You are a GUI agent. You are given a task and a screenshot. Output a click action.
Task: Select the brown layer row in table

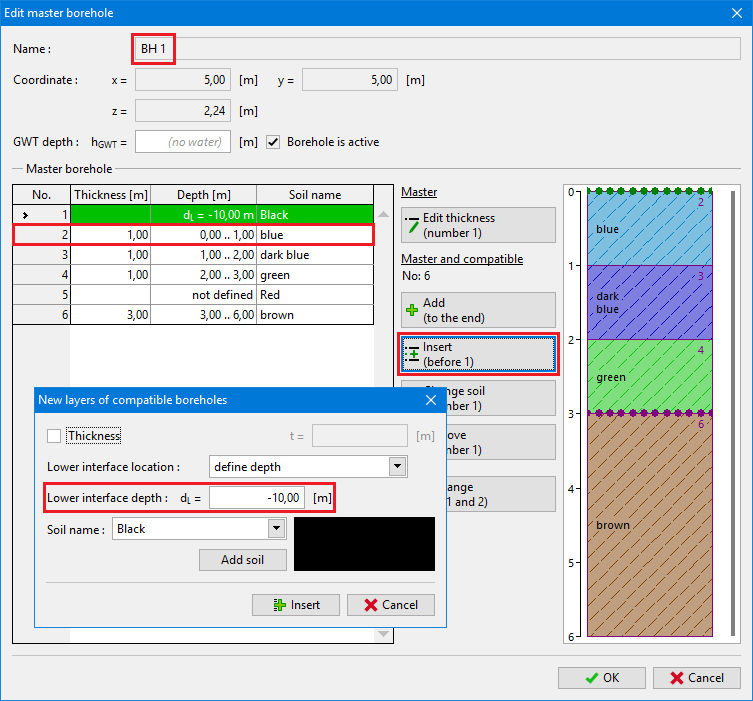tap(192, 315)
